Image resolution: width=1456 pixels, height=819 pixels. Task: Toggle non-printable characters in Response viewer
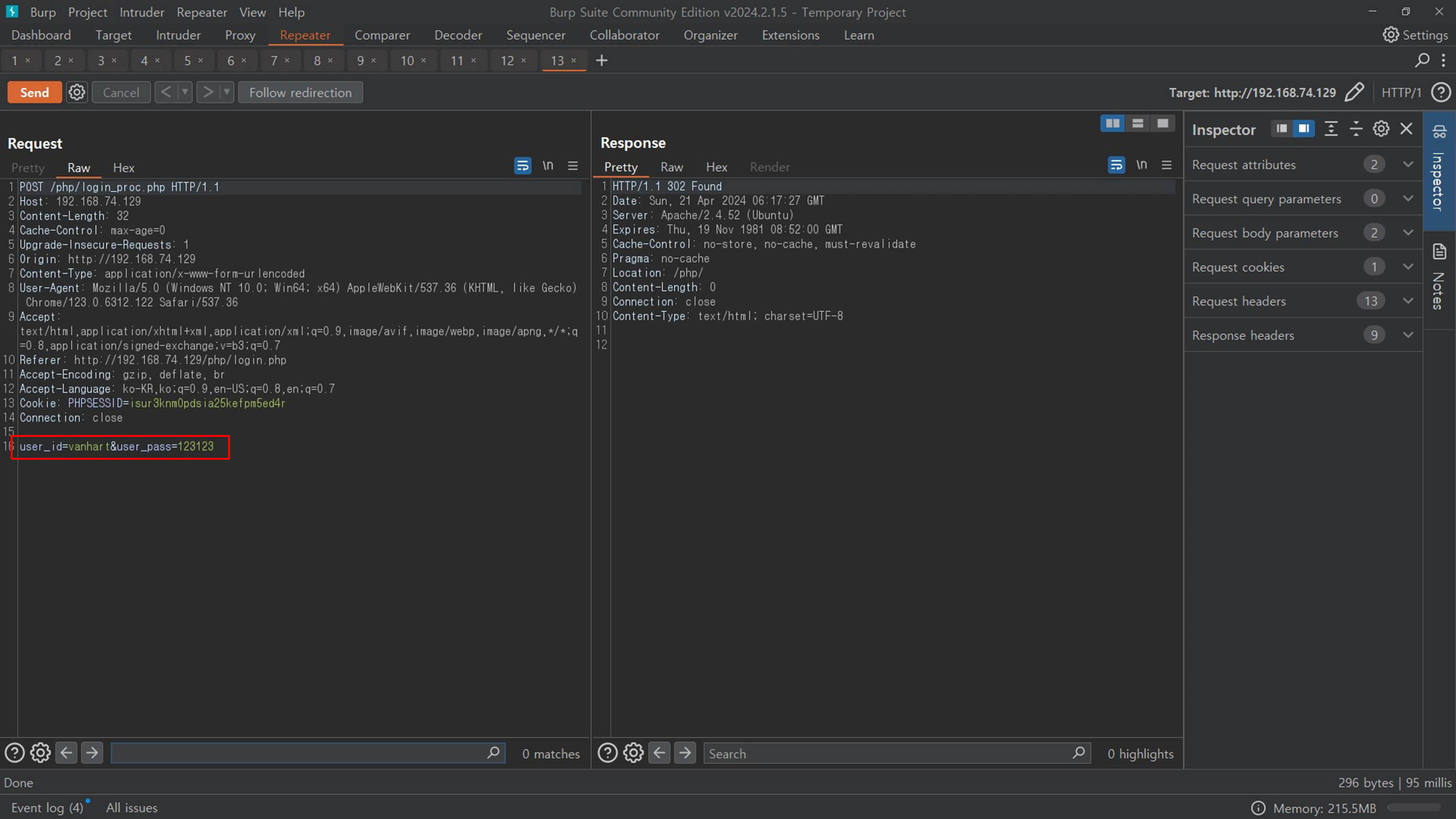(x=1142, y=165)
